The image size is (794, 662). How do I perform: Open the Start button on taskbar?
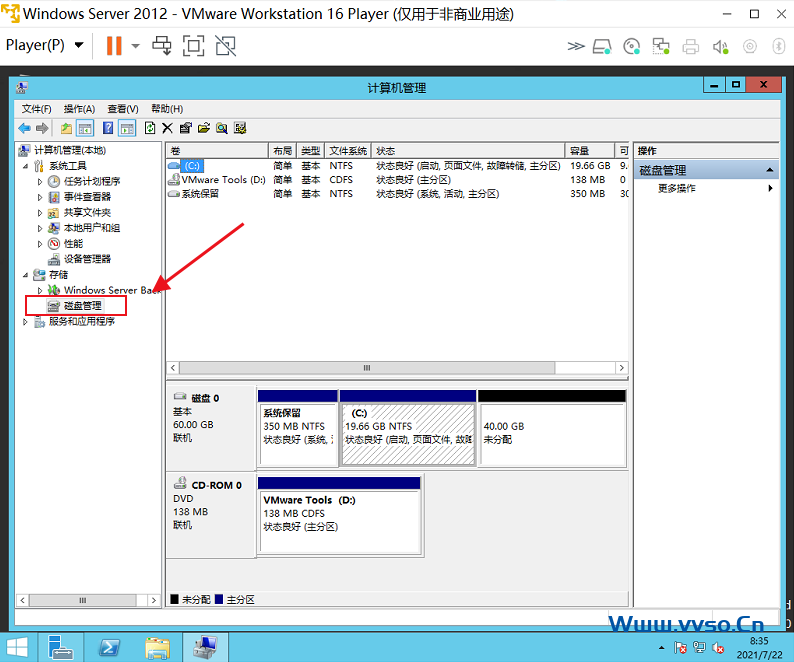click(17, 648)
